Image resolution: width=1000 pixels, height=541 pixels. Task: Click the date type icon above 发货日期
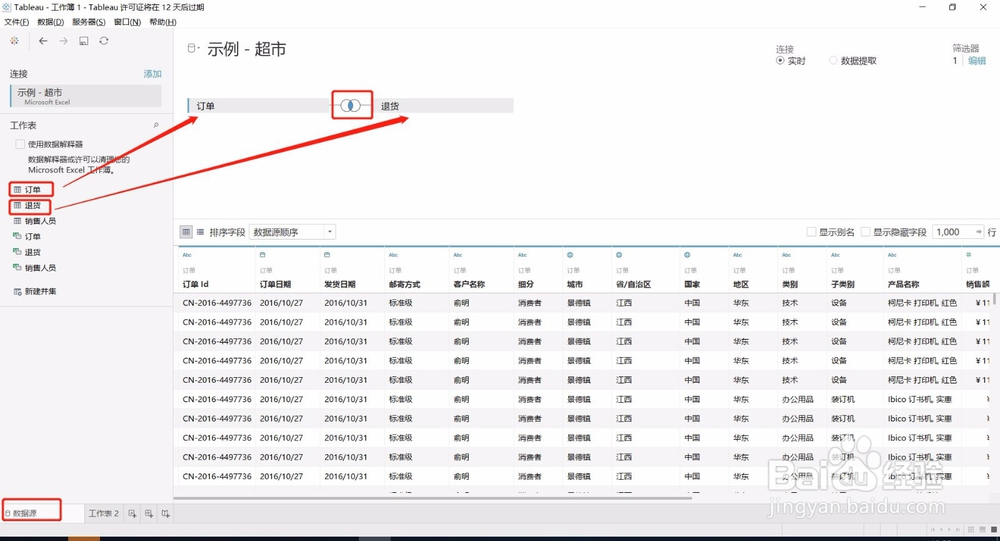coord(327,255)
